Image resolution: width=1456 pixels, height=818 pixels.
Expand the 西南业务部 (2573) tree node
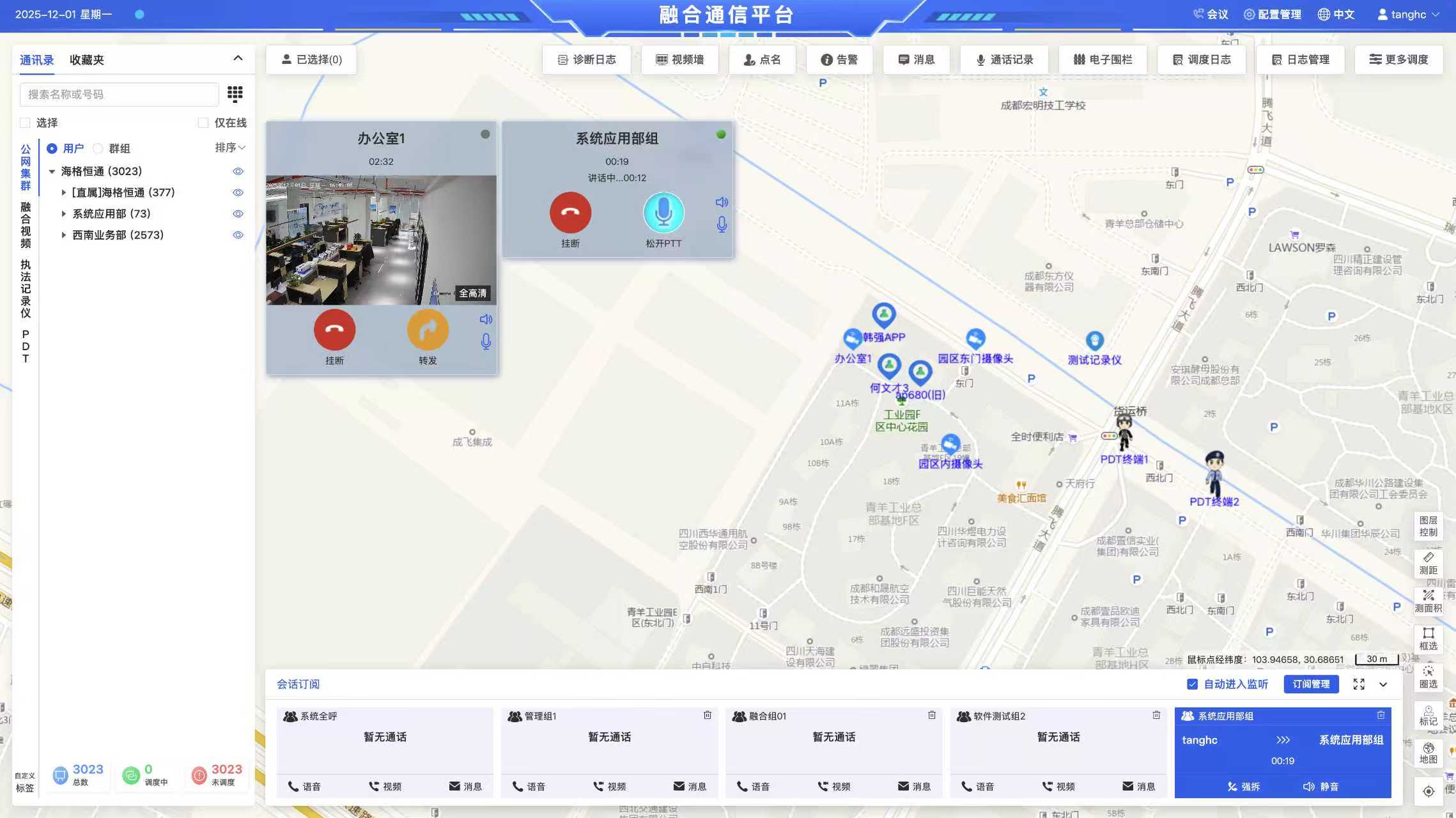(x=63, y=235)
